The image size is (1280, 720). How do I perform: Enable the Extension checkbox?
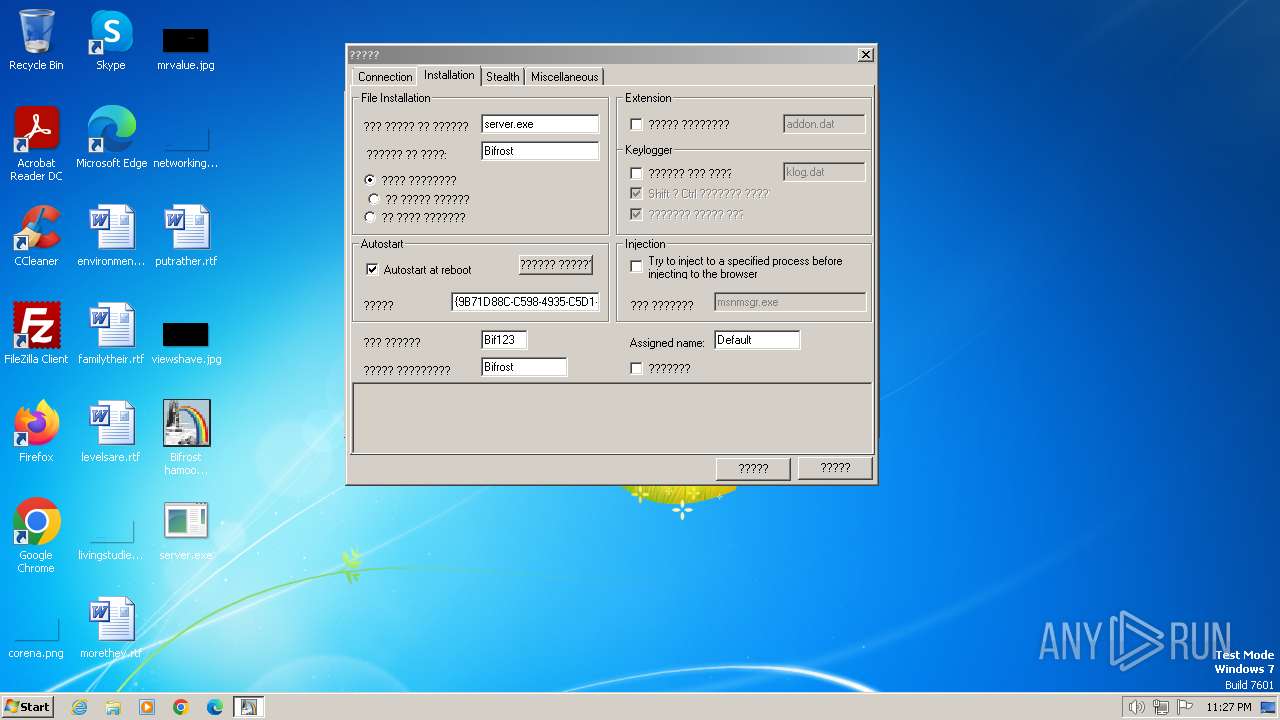(x=636, y=125)
